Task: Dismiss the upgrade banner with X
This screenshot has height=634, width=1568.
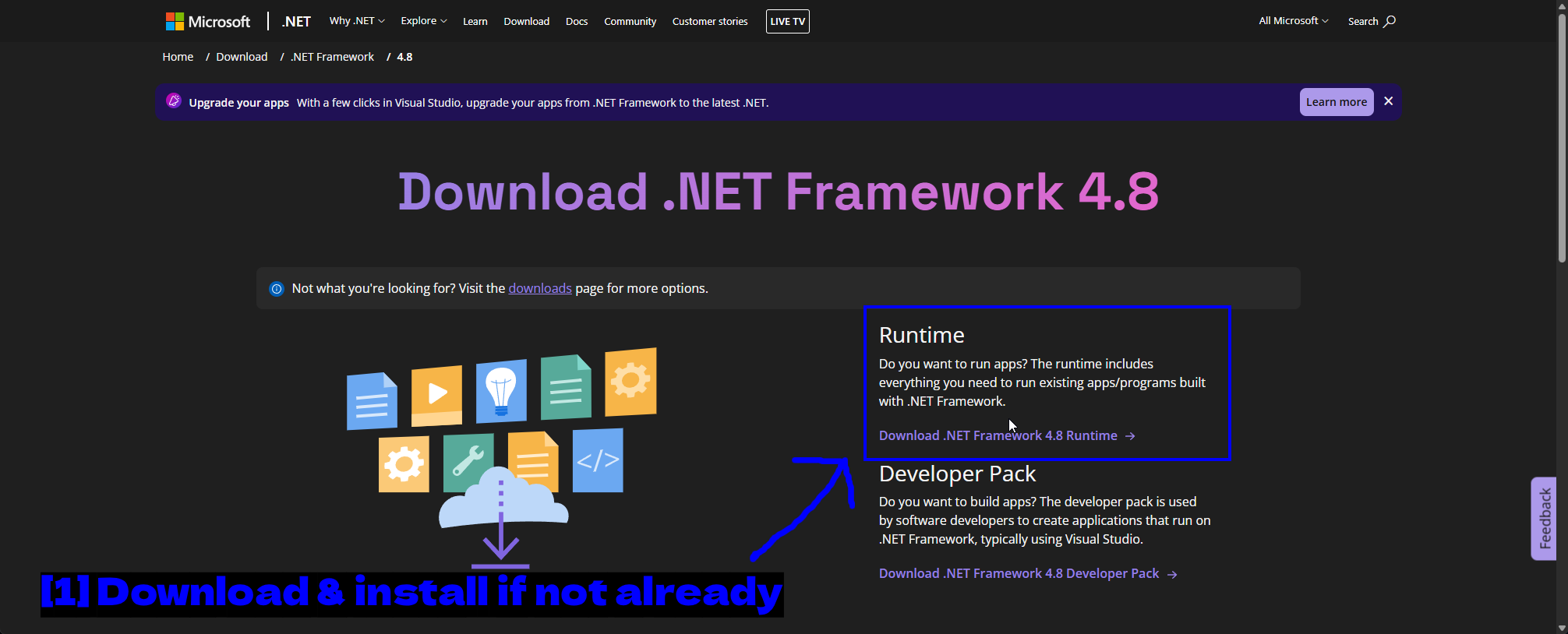Action: pos(1389,101)
